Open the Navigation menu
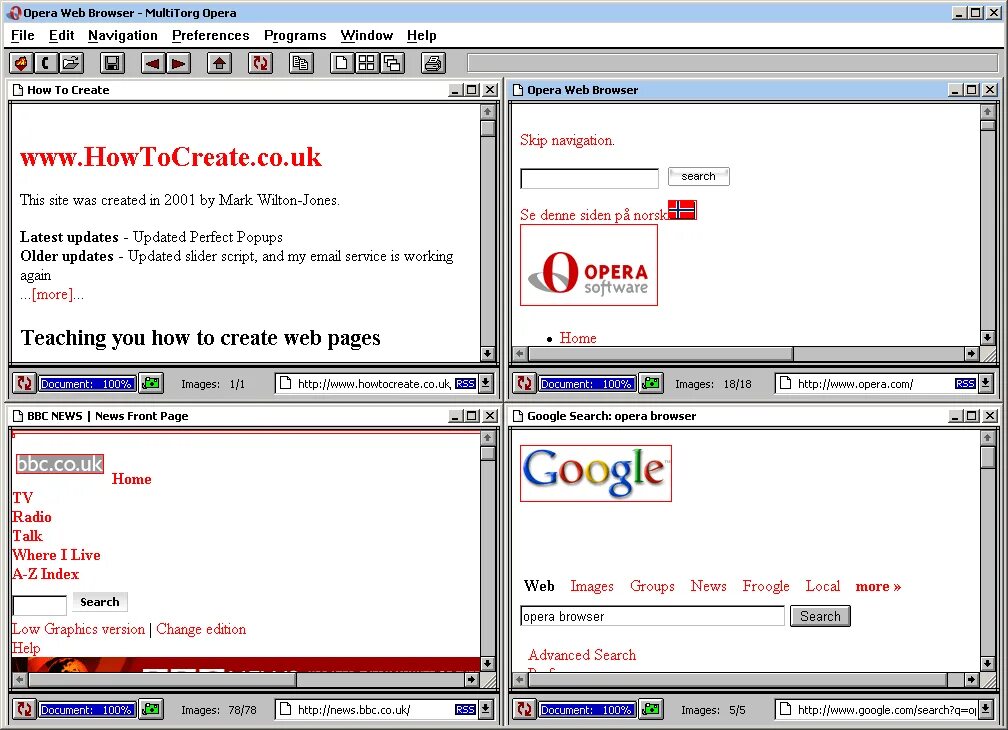1008x730 pixels. pos(123,35)
